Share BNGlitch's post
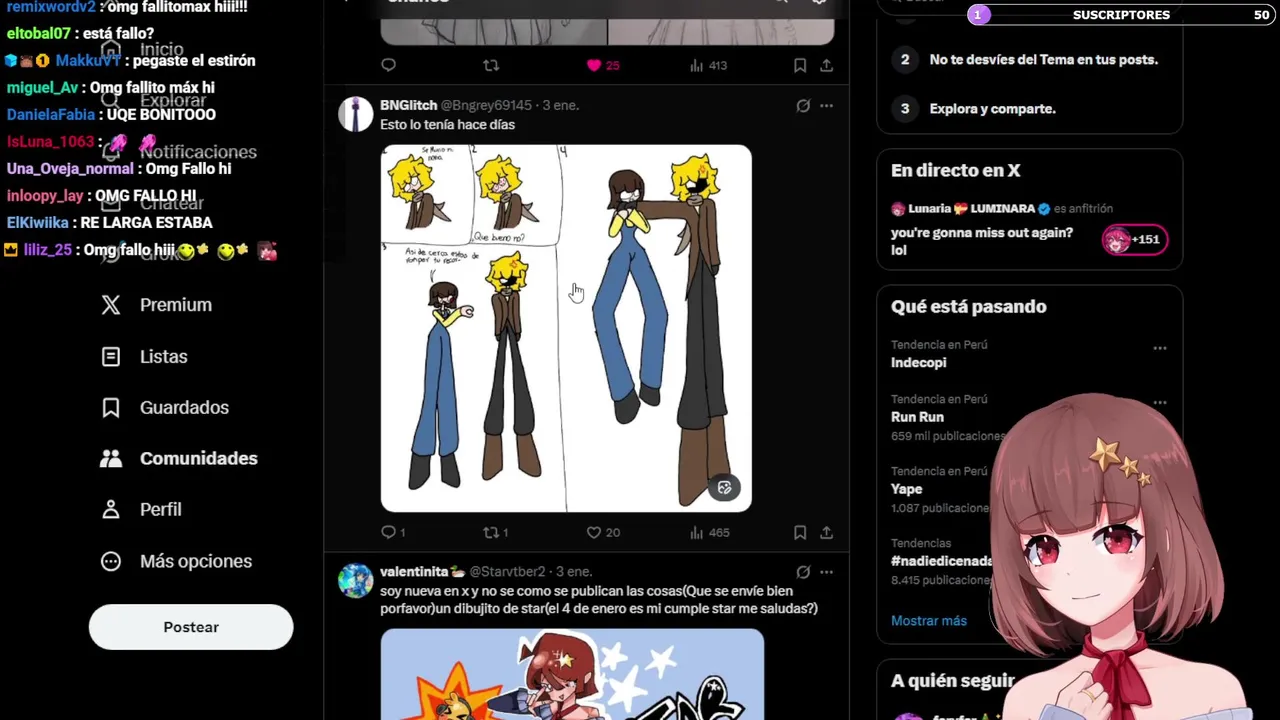Image resolution: width=1280 pixels, height=720 pixels. (827, 533)
